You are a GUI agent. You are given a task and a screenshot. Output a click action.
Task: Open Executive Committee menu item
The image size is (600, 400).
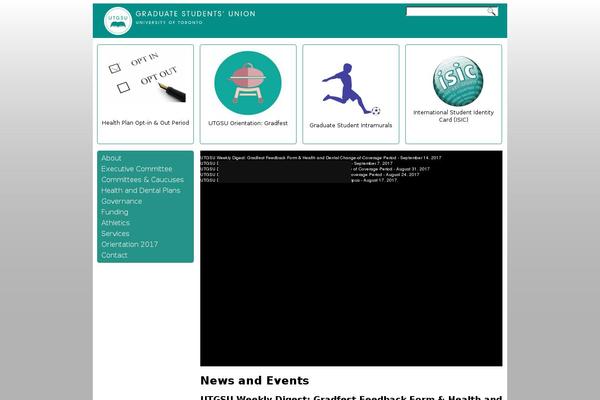pos(137,169)
